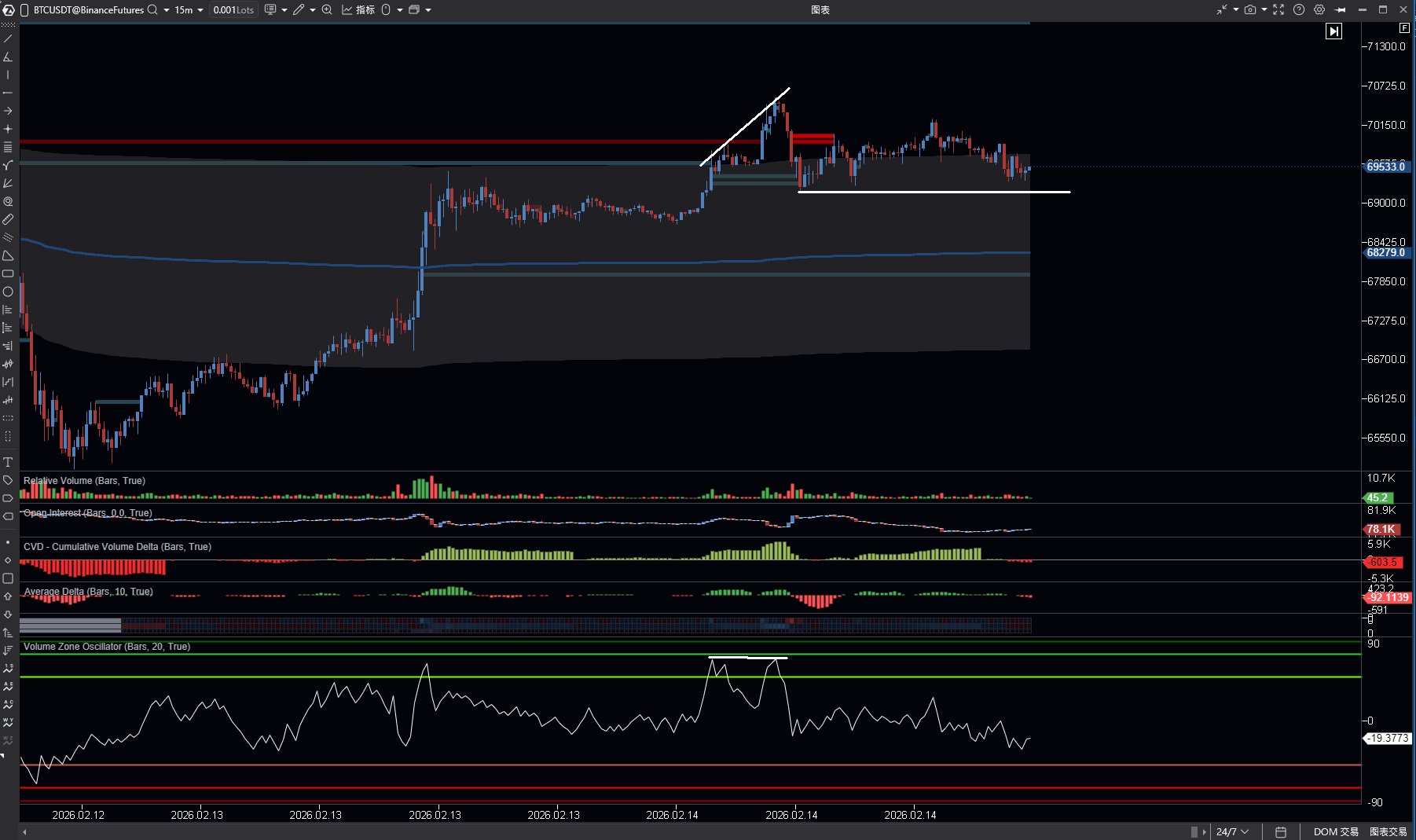Click the 0.001 Lots quantity field
This screenshot has height=840, width=1416.
click(233, 9)
